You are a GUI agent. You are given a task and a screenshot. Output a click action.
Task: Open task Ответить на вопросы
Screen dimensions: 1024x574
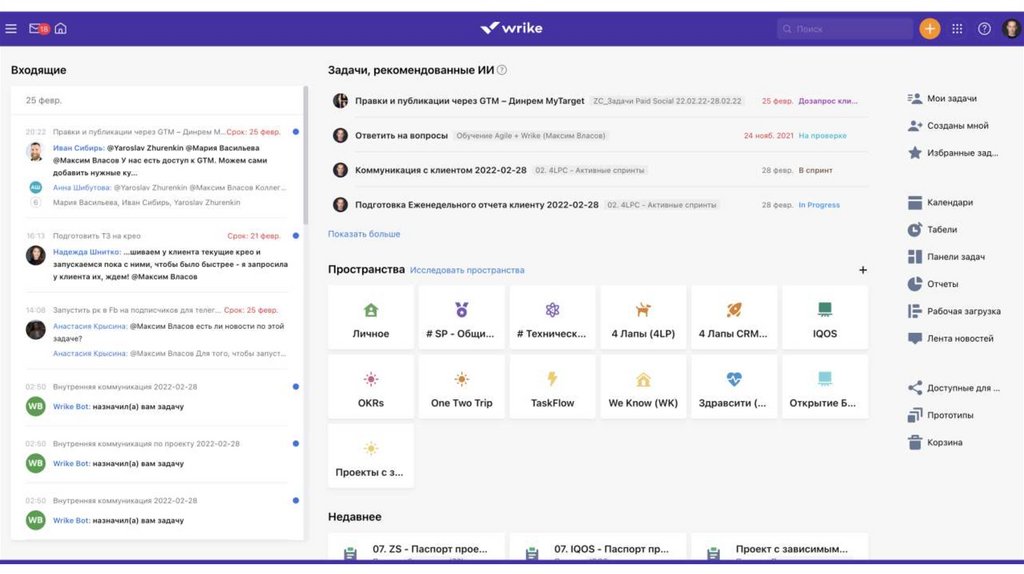[x=401, y=135]
